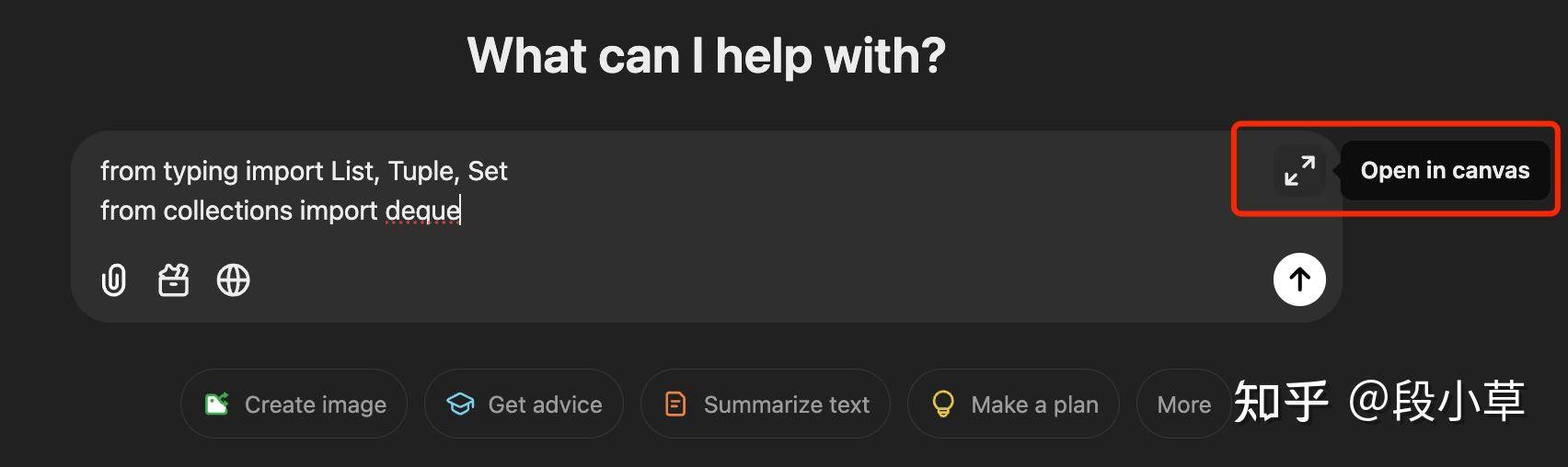Click the yellow lightbulb icon

tap(943, 404)
